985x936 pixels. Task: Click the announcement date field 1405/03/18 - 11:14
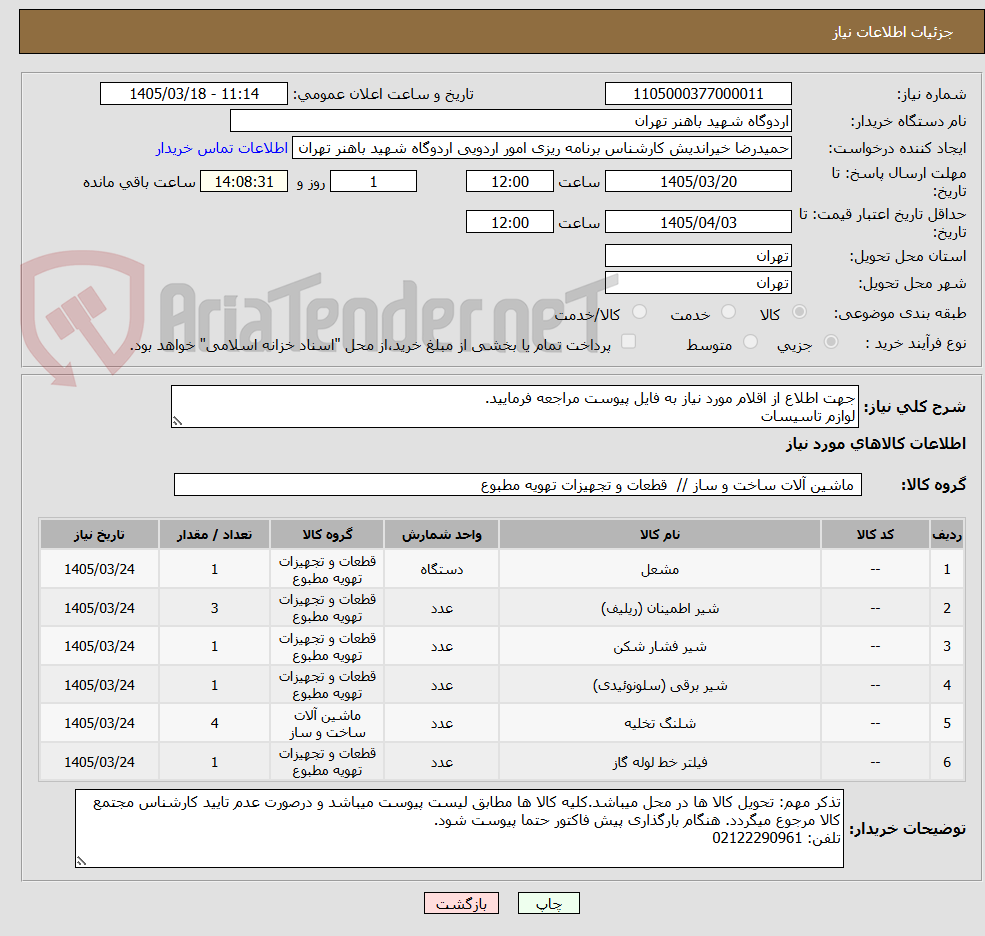(x=193, y=94)
